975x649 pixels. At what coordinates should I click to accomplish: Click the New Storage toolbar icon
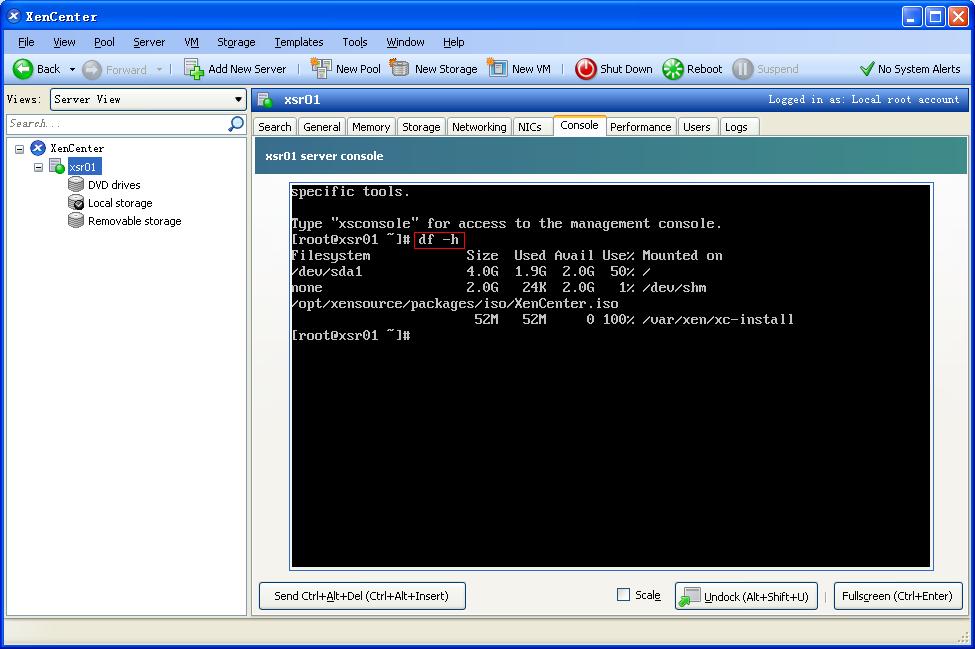click(x=399, y=68)
